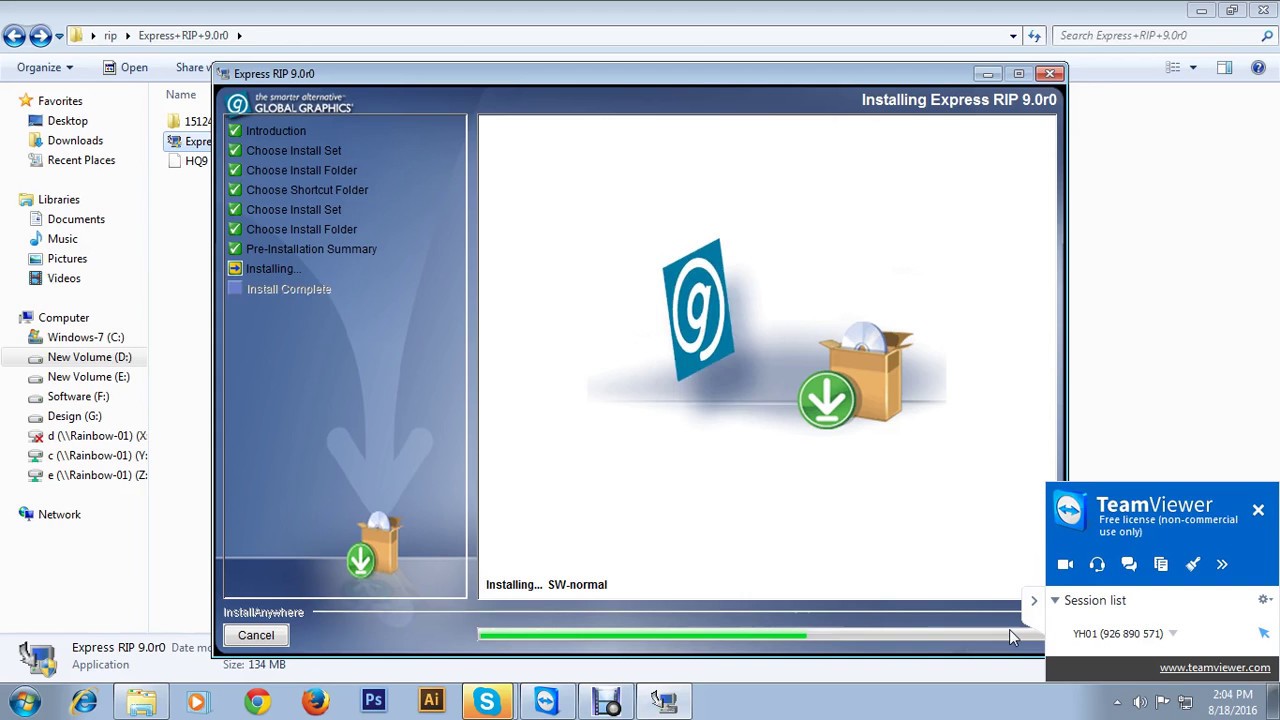Open the Documents library
The width and height of the screenshot is (1280, 720).
[x=76, y=219]
